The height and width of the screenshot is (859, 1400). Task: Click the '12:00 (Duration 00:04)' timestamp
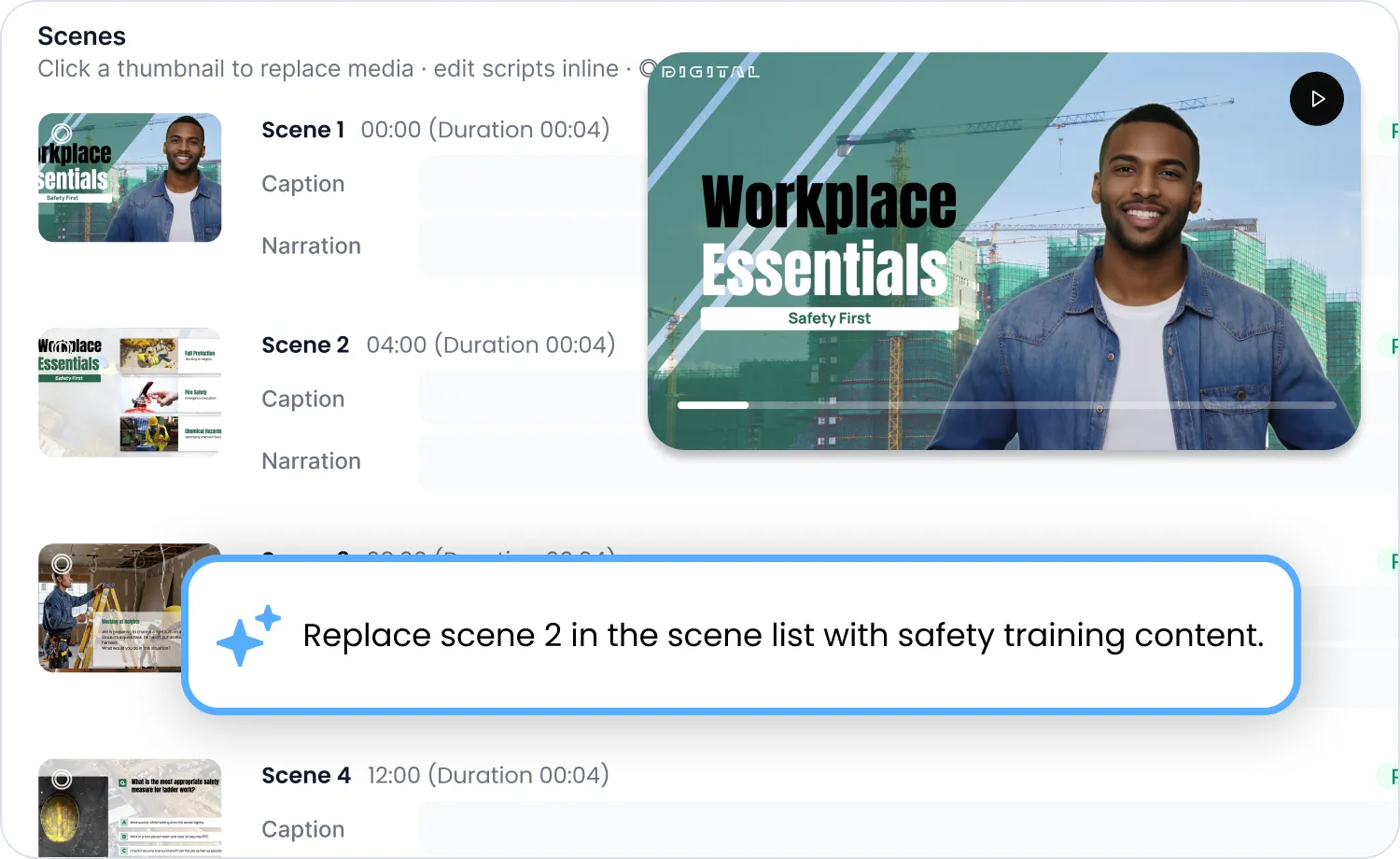pos(488,776)
